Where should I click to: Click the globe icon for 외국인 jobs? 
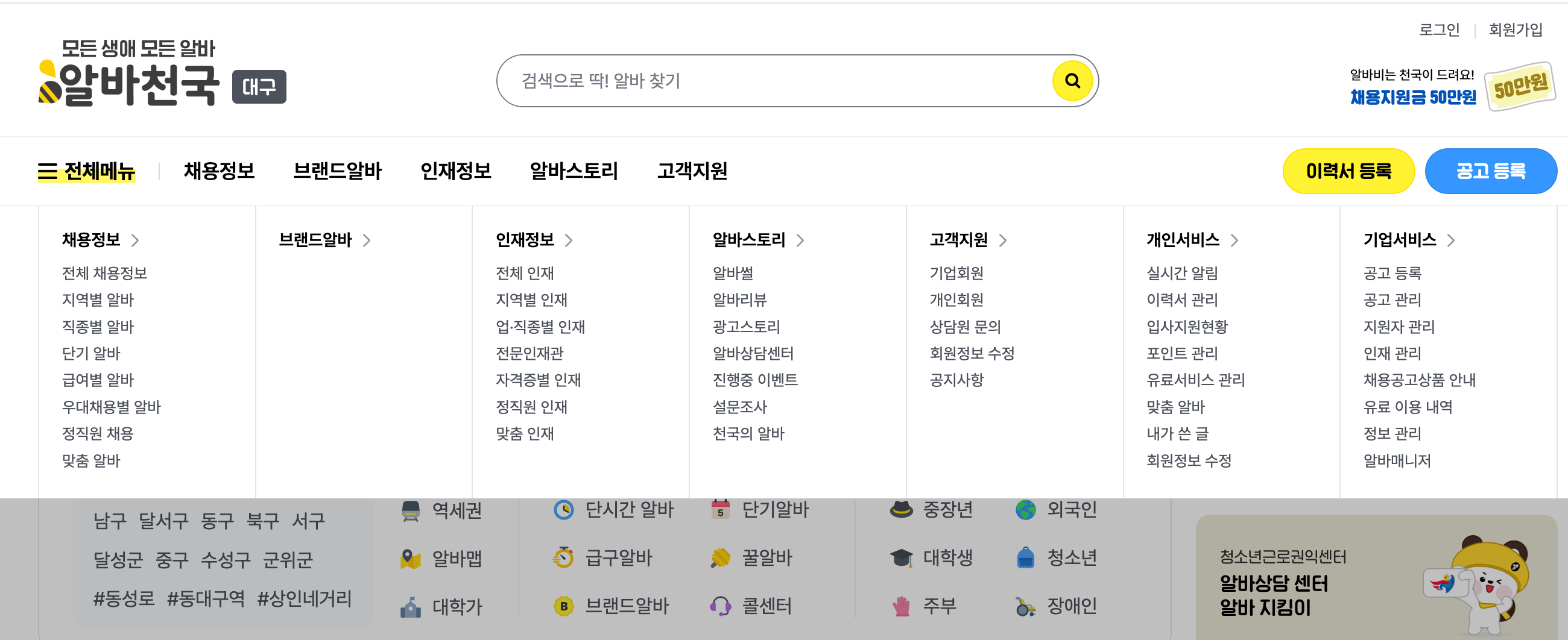[1026, 510]
